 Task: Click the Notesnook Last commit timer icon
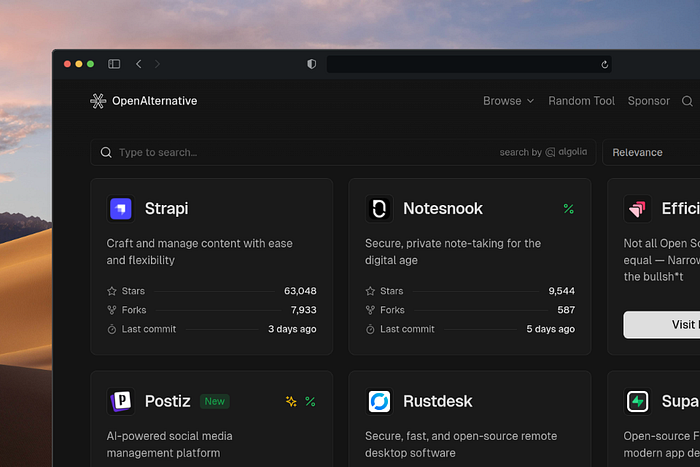pos(370,329)
